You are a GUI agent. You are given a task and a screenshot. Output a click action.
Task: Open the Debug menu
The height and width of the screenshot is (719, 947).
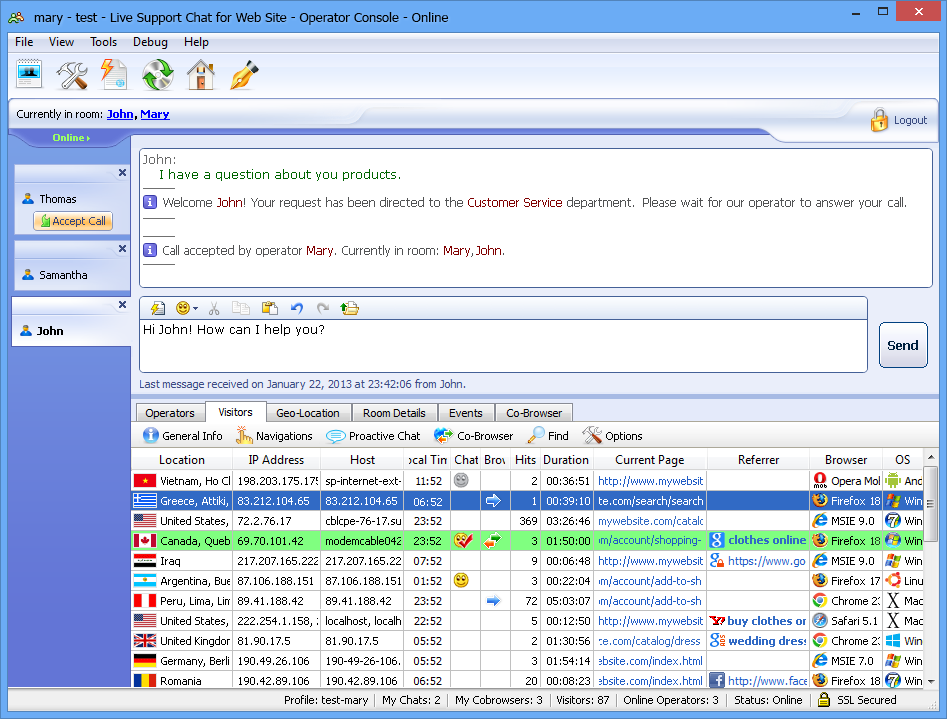(x=150, y=42)
